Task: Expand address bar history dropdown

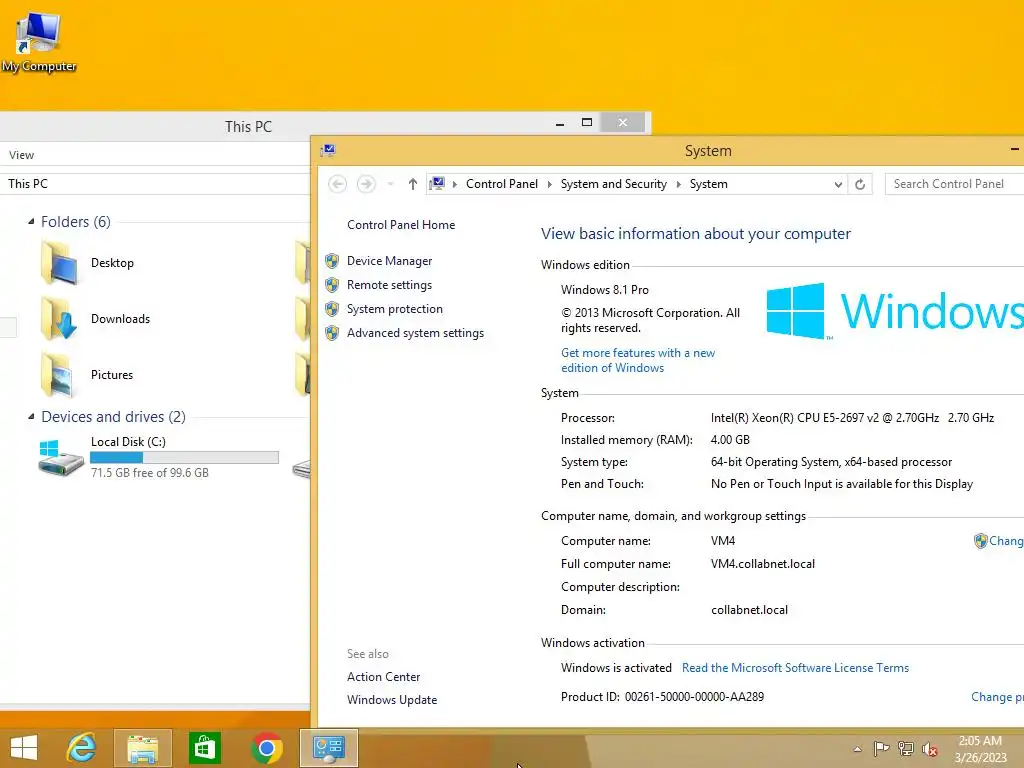Action: (x=838, y=184)
